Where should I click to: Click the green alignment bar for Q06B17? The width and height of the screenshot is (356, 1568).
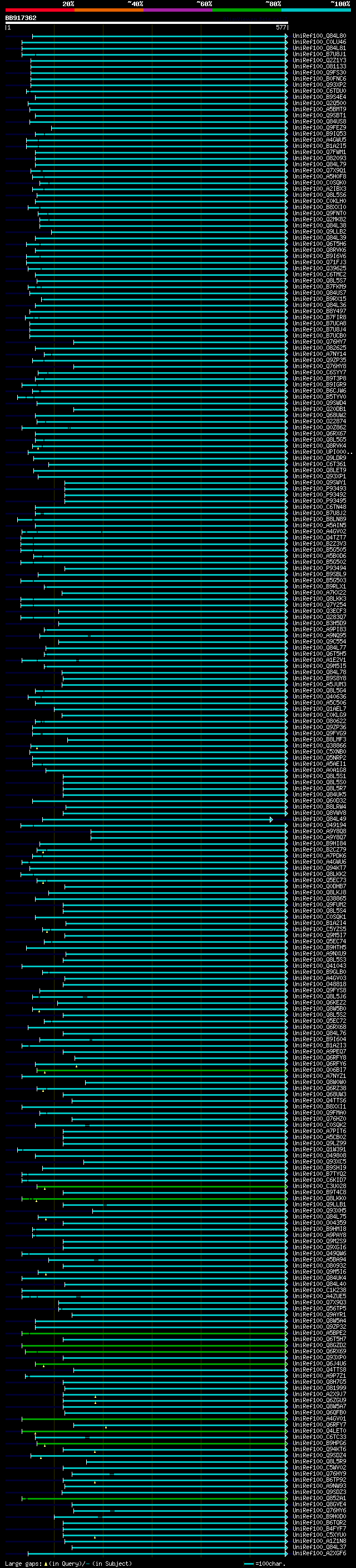pos(161,1070)
